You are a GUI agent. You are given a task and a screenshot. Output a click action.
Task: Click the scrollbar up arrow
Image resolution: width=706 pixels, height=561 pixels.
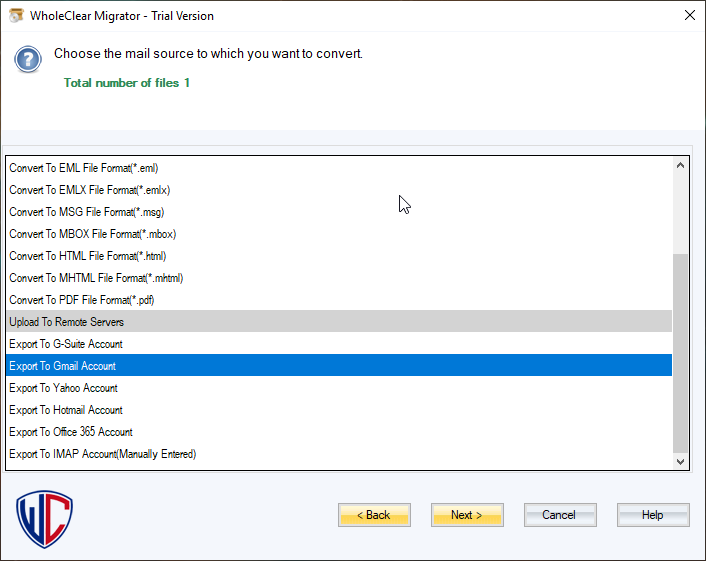(681, 166)
